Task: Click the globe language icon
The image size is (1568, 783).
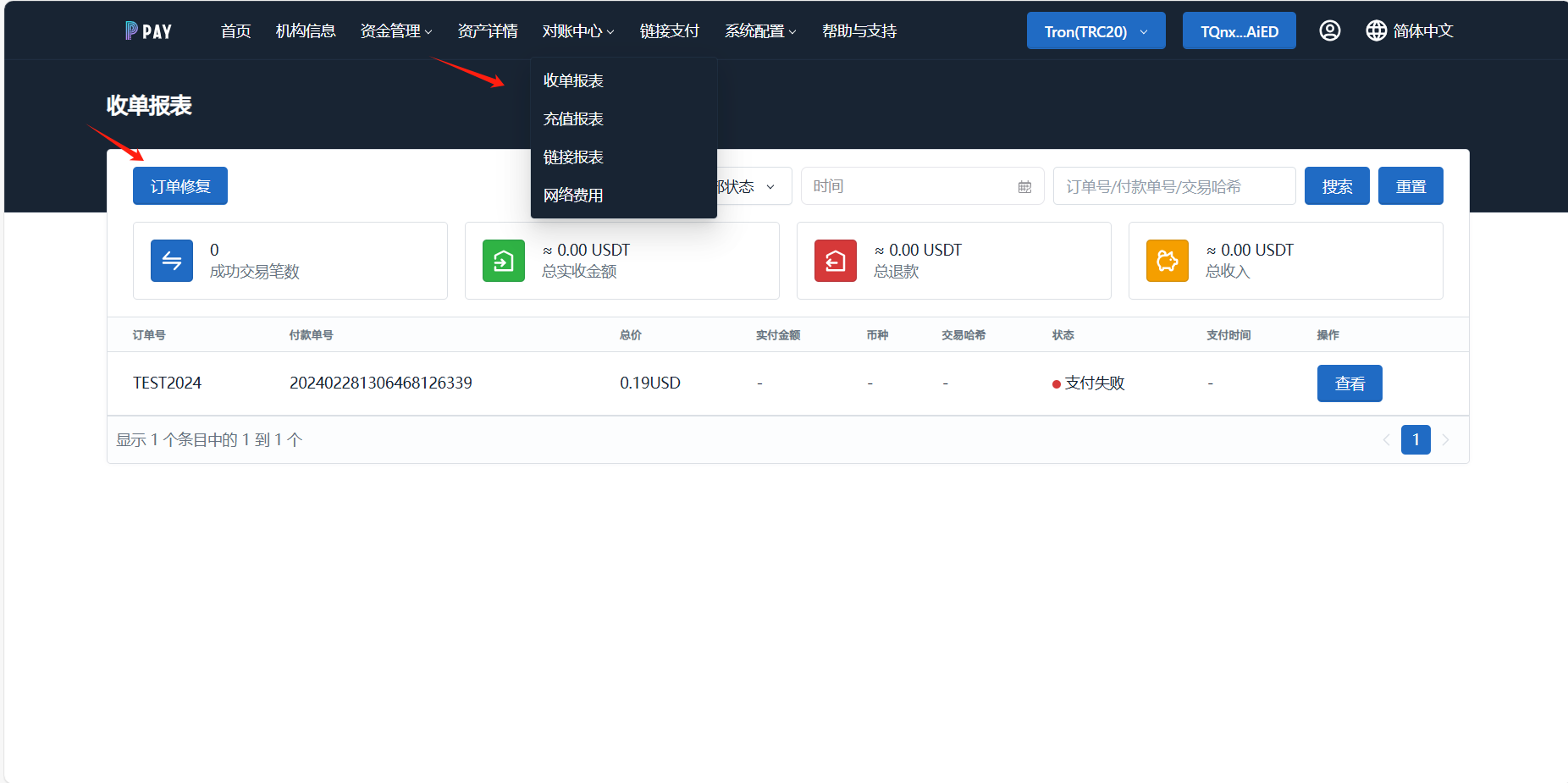Action: click(1377, 30)
